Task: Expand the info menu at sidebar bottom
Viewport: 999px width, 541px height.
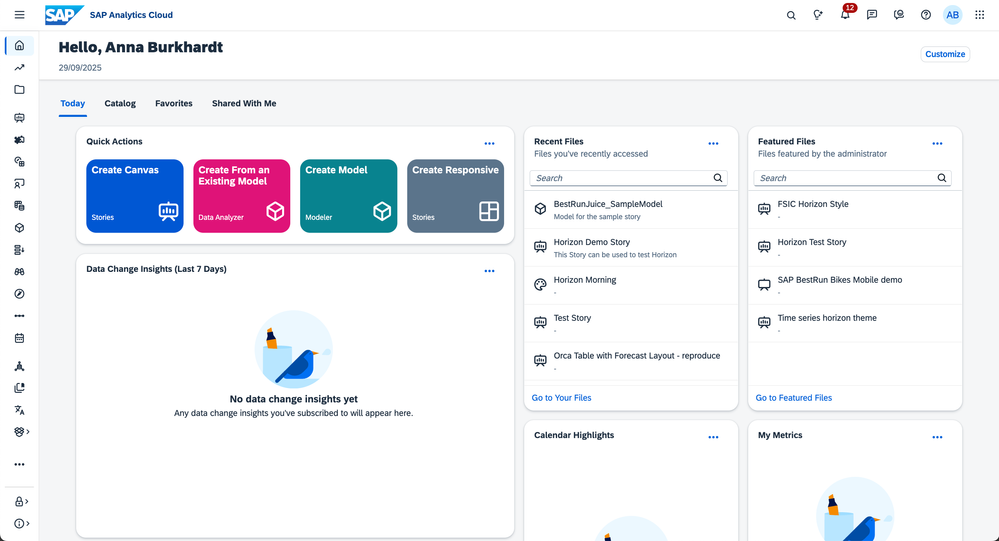Action: 20,523
